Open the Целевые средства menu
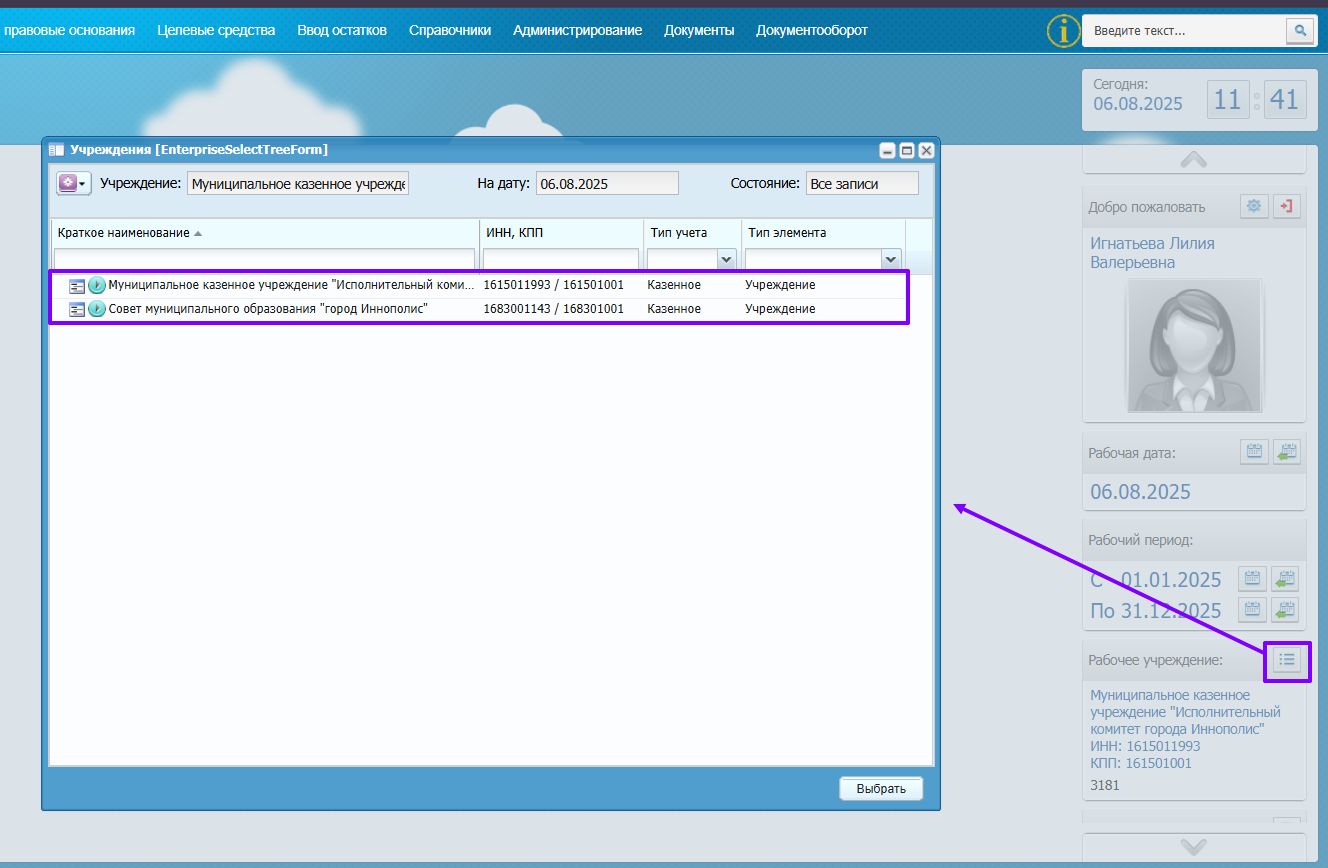The width and height of the screenshot is (1328, 868). pos(216,30)
